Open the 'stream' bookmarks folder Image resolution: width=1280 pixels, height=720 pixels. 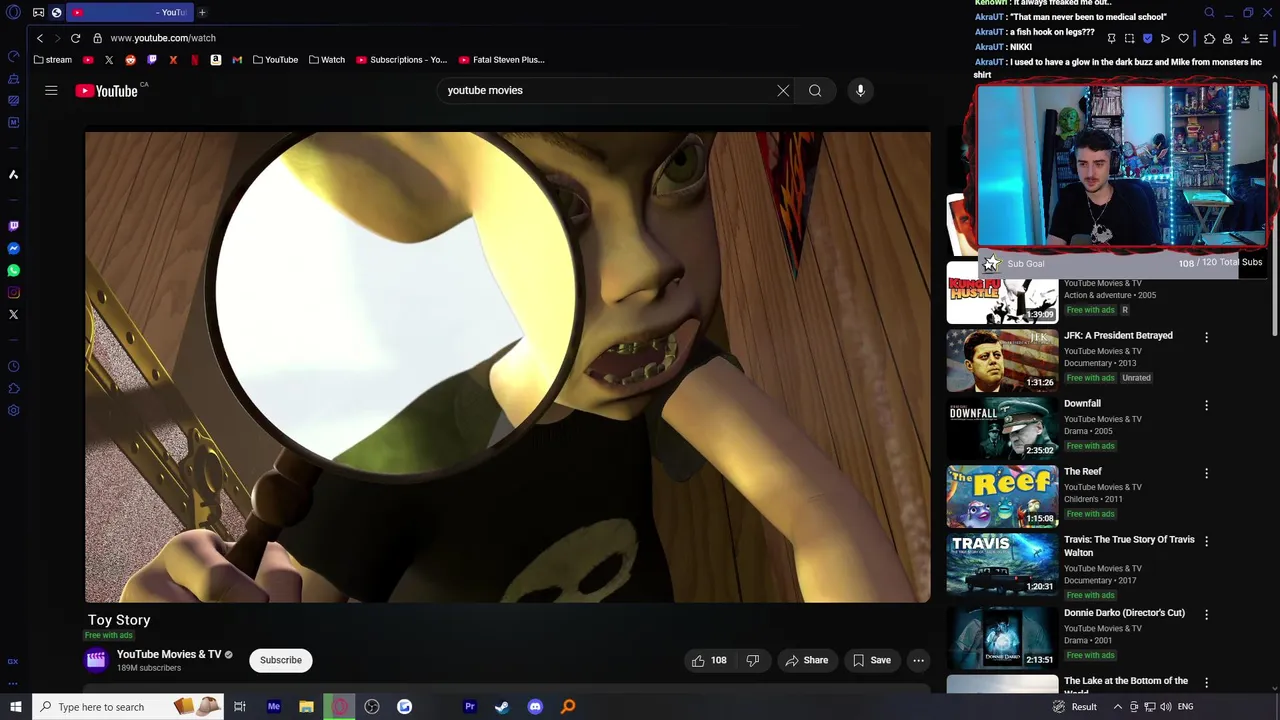(53, 60)
